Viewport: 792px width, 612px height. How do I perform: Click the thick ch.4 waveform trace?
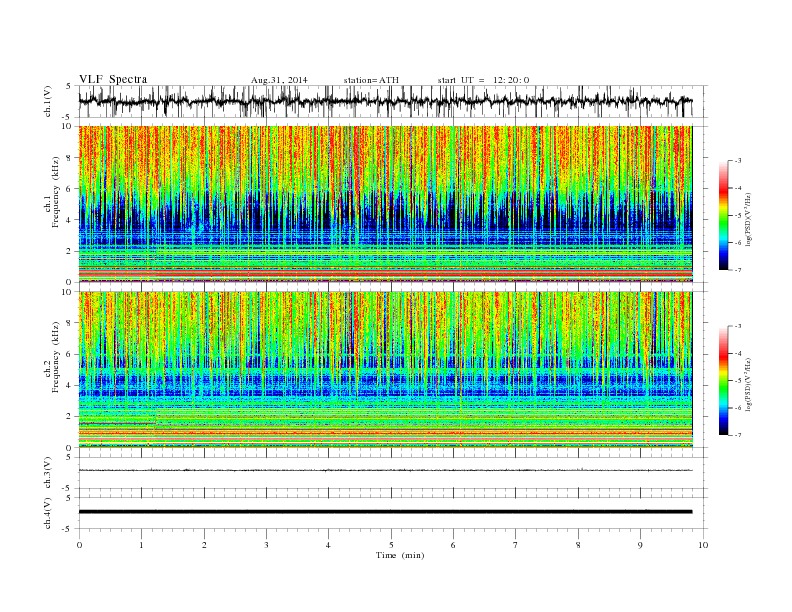tap(385, 512)
